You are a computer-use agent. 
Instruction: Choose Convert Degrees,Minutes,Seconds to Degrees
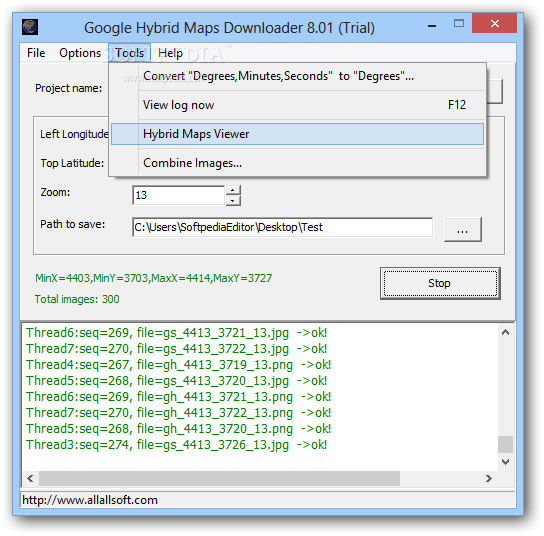297,76
